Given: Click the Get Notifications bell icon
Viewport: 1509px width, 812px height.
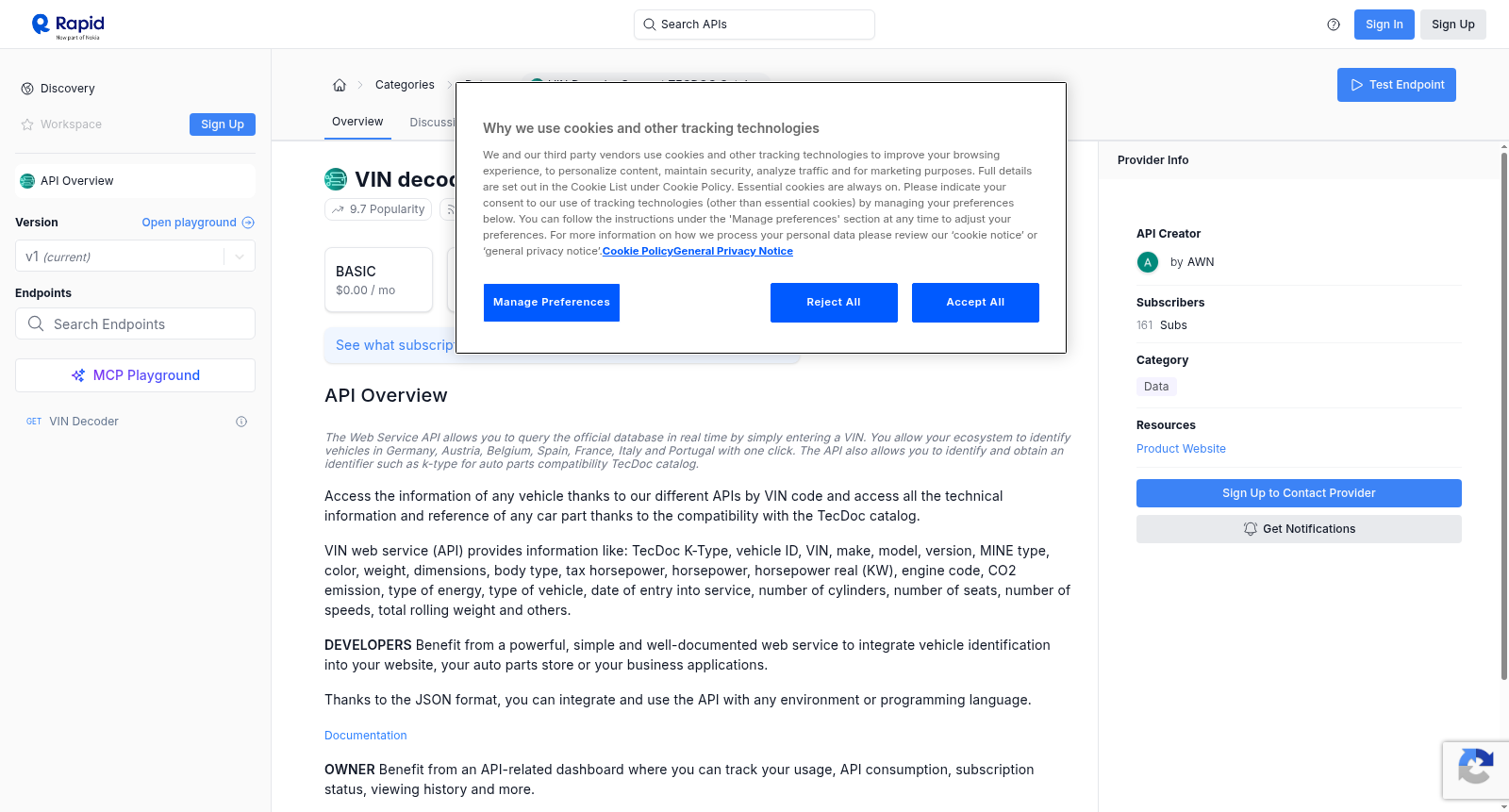Looking at the screenshot, I should click(x=1251, y=529).
